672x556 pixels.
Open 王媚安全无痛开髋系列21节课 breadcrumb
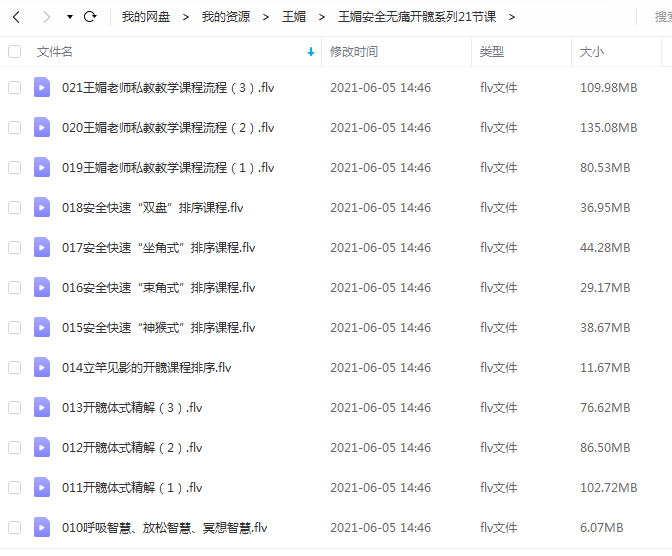pyautogui.click(x=417, y=17)
